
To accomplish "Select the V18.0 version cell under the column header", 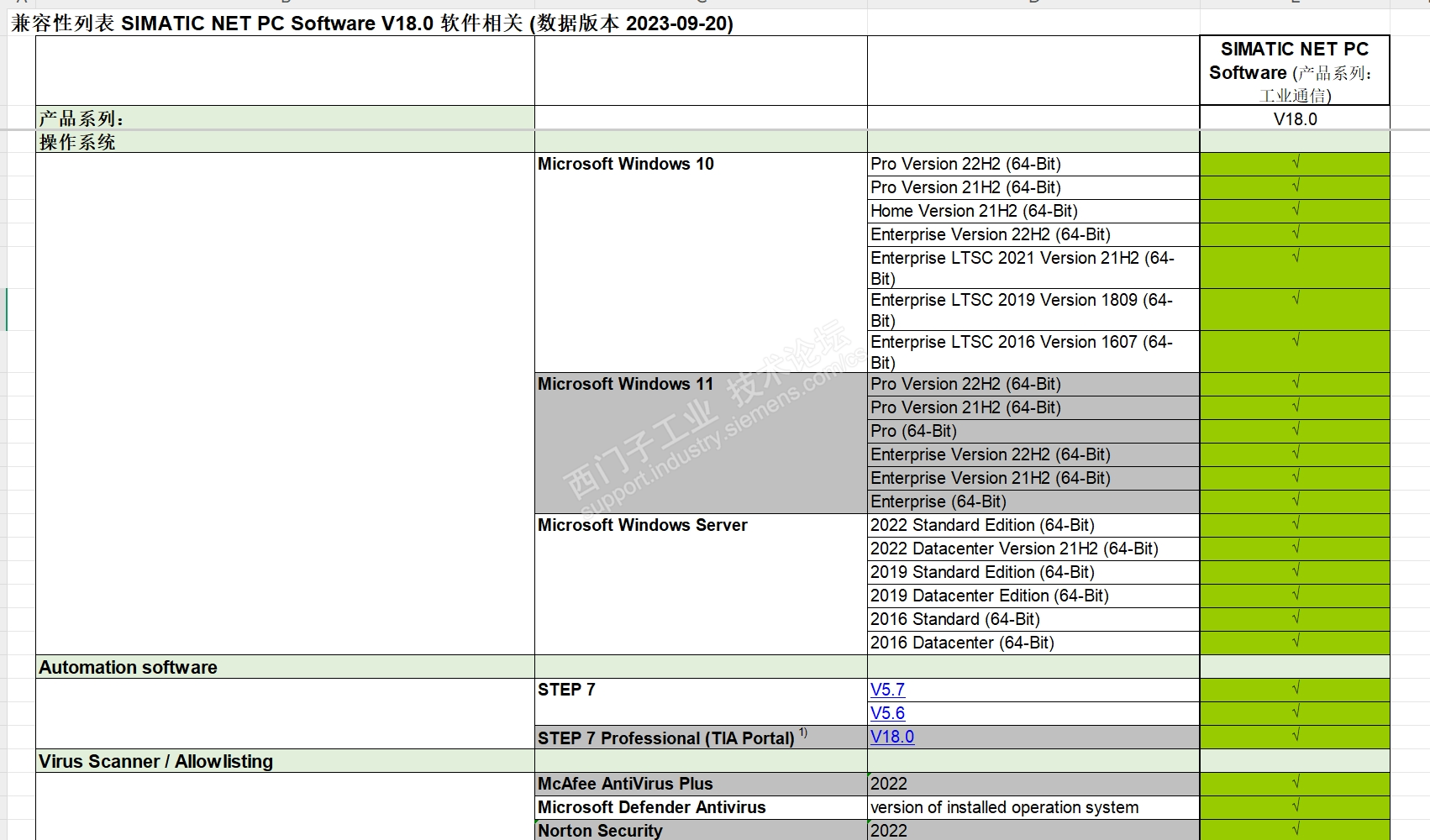I will 1295,118.
